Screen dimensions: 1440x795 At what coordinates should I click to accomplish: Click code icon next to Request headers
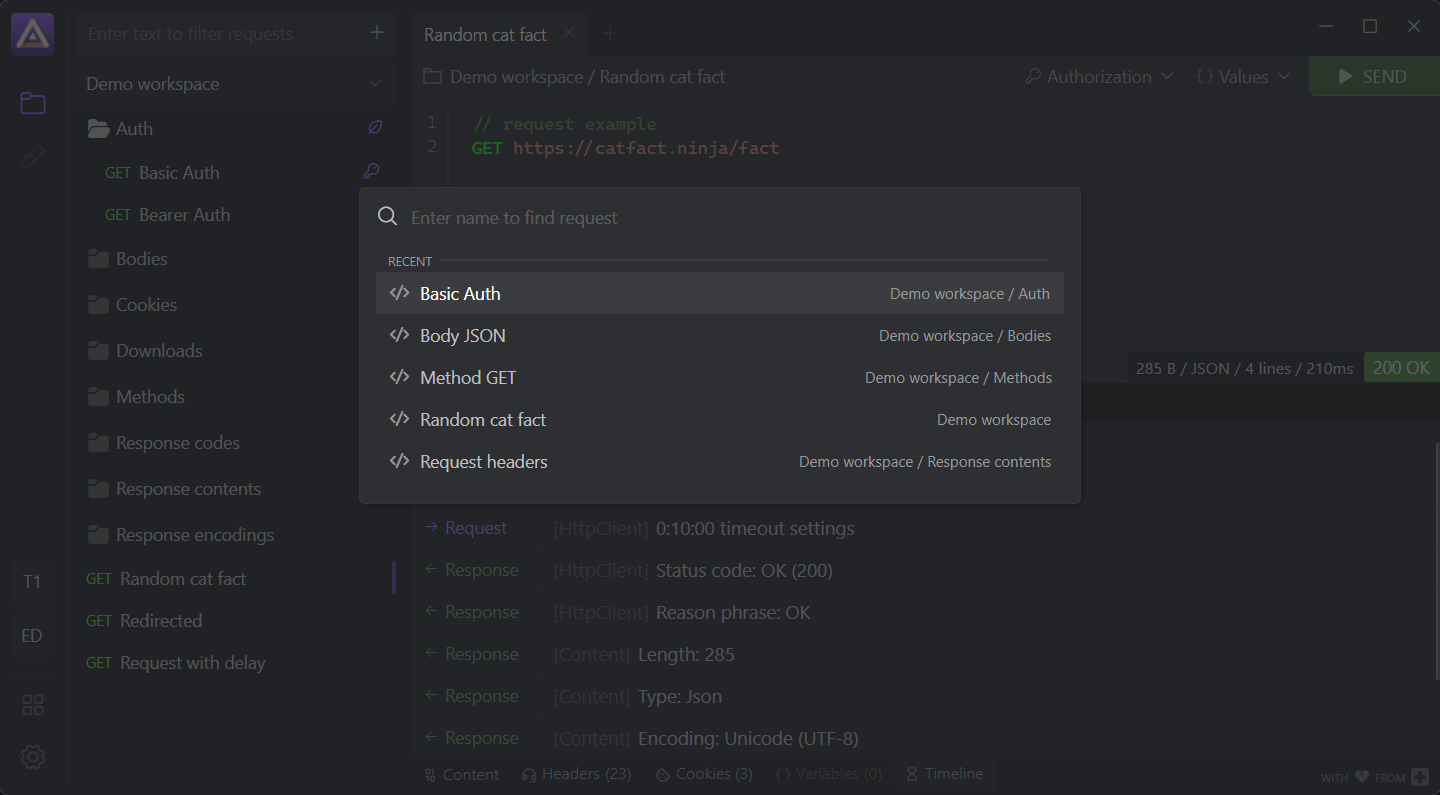(399, 461)
